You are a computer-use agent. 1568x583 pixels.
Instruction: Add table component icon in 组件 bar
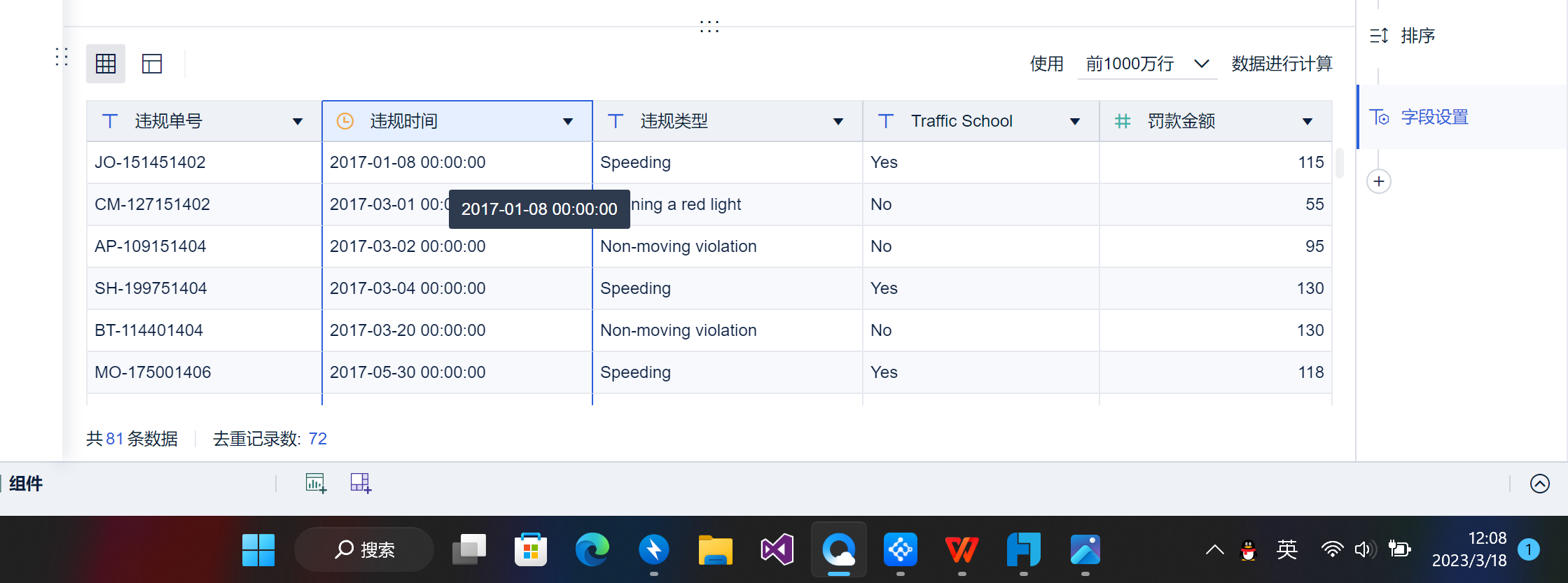point(361,483)
